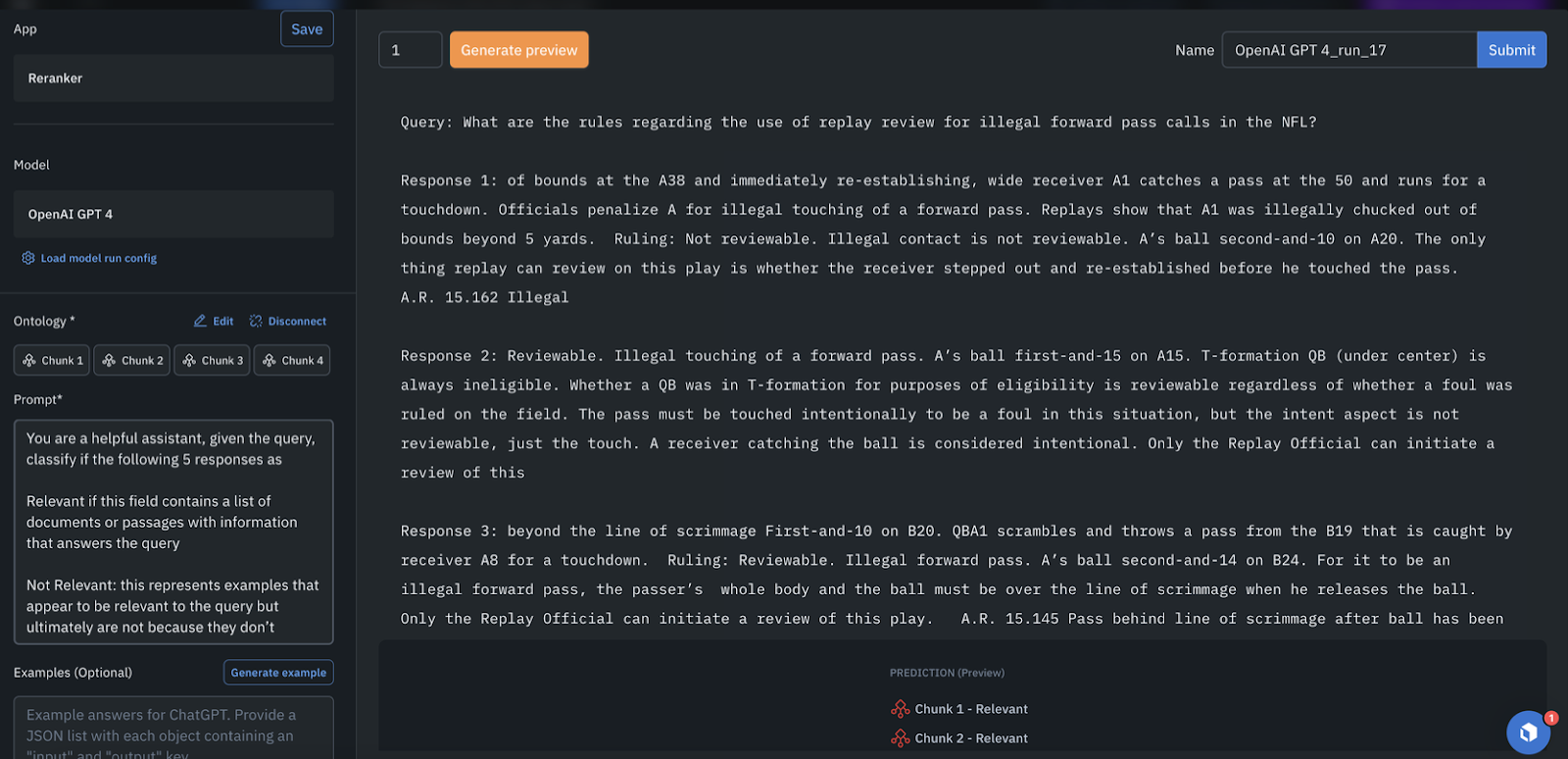Open the chat support bubble icon

[1528, 732]
